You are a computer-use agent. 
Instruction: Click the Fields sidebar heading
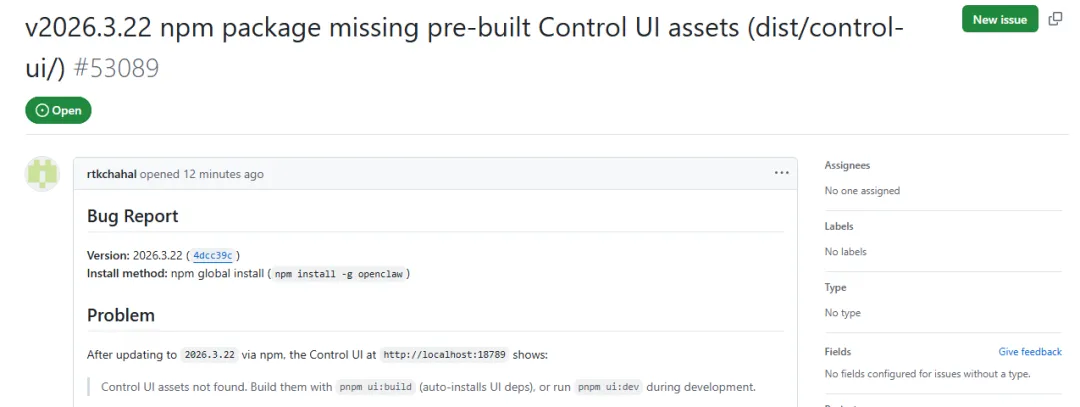pyautogui.click(x=838, y=352)
